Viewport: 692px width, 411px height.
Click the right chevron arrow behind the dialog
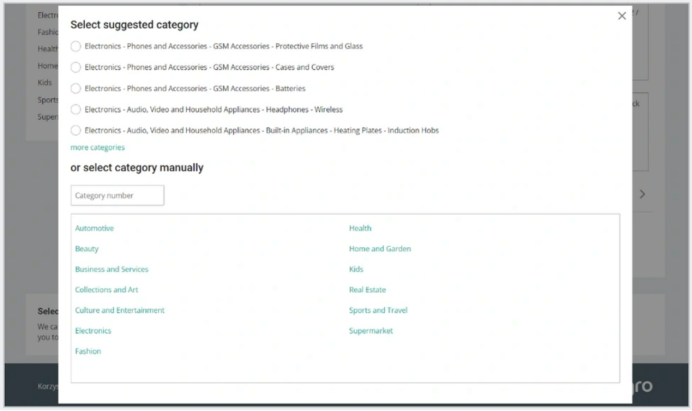pyautogui.click(x=643, y=194)
